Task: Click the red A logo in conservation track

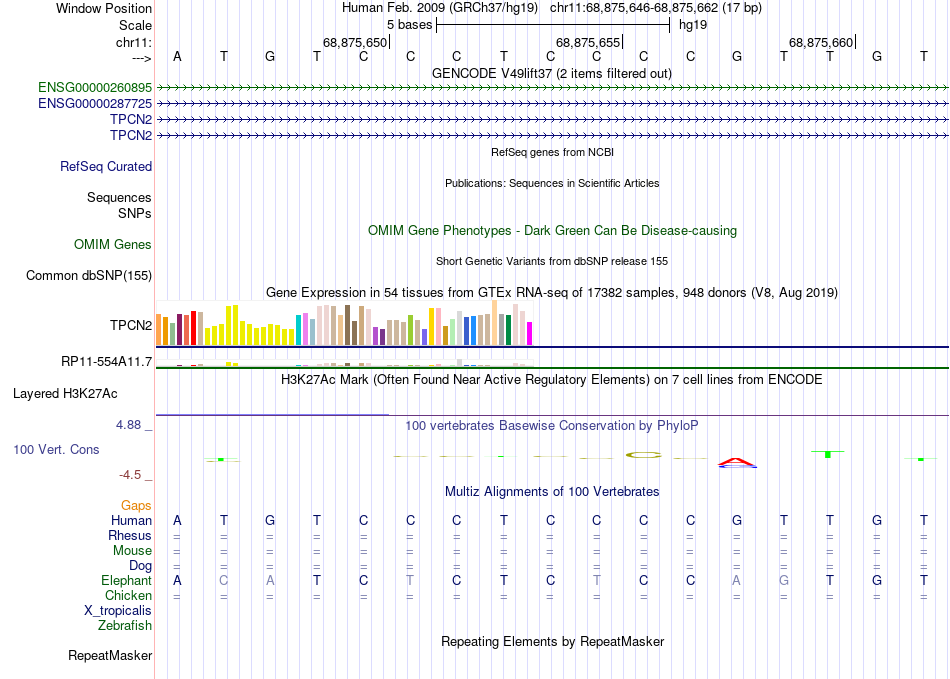Action: point(737,463)
